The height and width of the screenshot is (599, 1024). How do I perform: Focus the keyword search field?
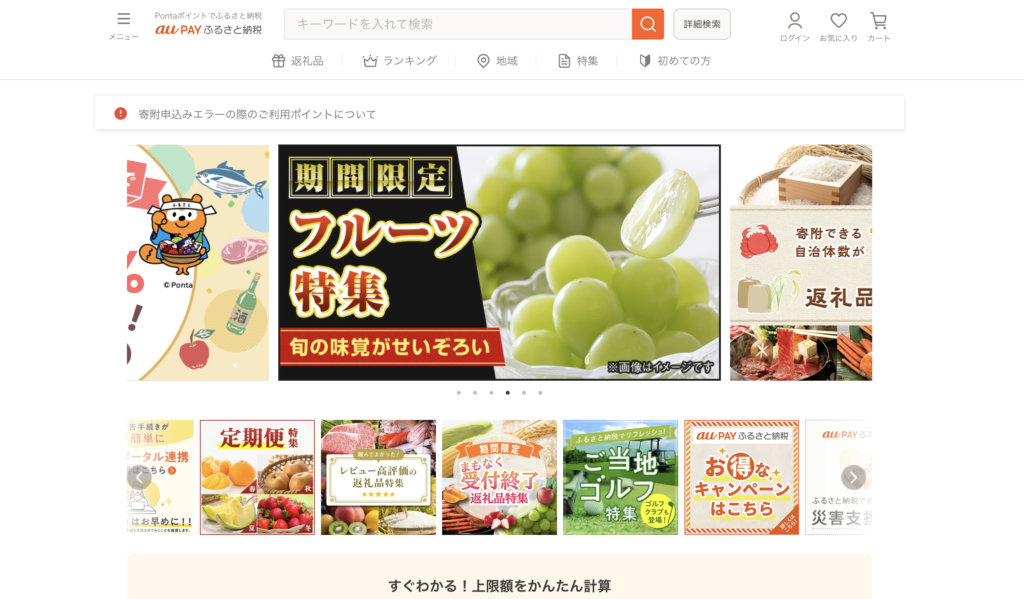(458, 24)
